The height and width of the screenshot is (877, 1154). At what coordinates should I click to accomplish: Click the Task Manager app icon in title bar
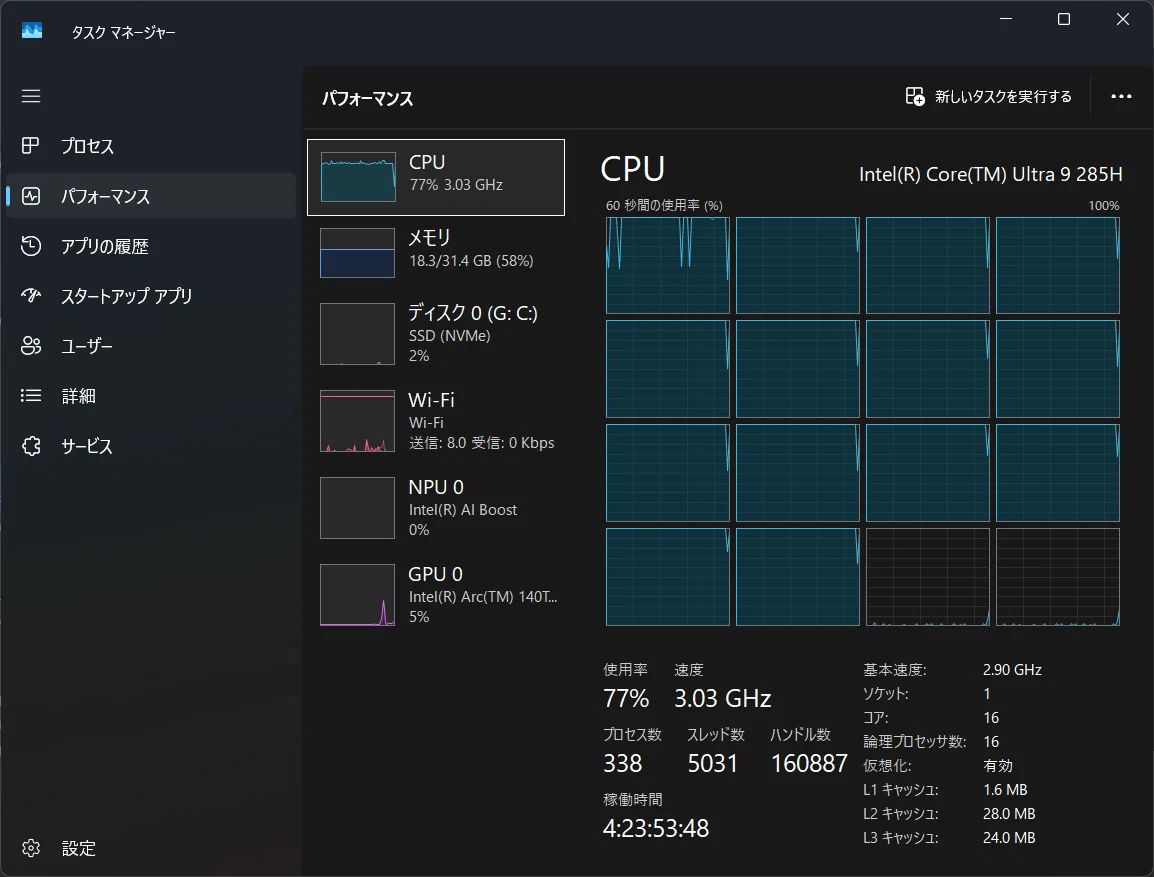pyautogui.click(x=32, y=30)
